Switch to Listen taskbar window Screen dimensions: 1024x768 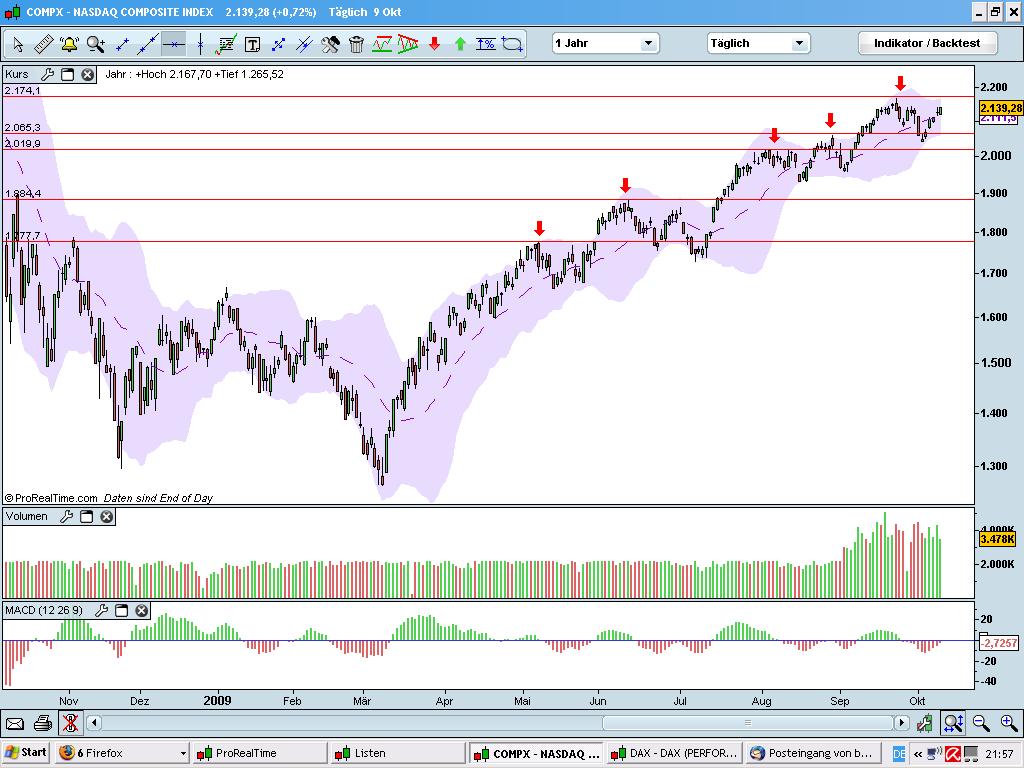[396, 753]
